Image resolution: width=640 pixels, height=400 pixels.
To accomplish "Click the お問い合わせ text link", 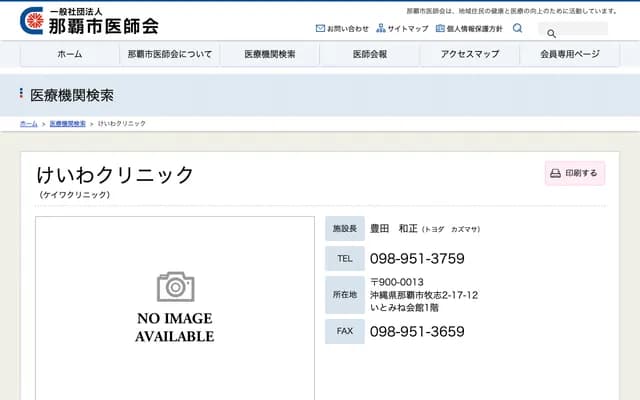I will coord(347,29).
